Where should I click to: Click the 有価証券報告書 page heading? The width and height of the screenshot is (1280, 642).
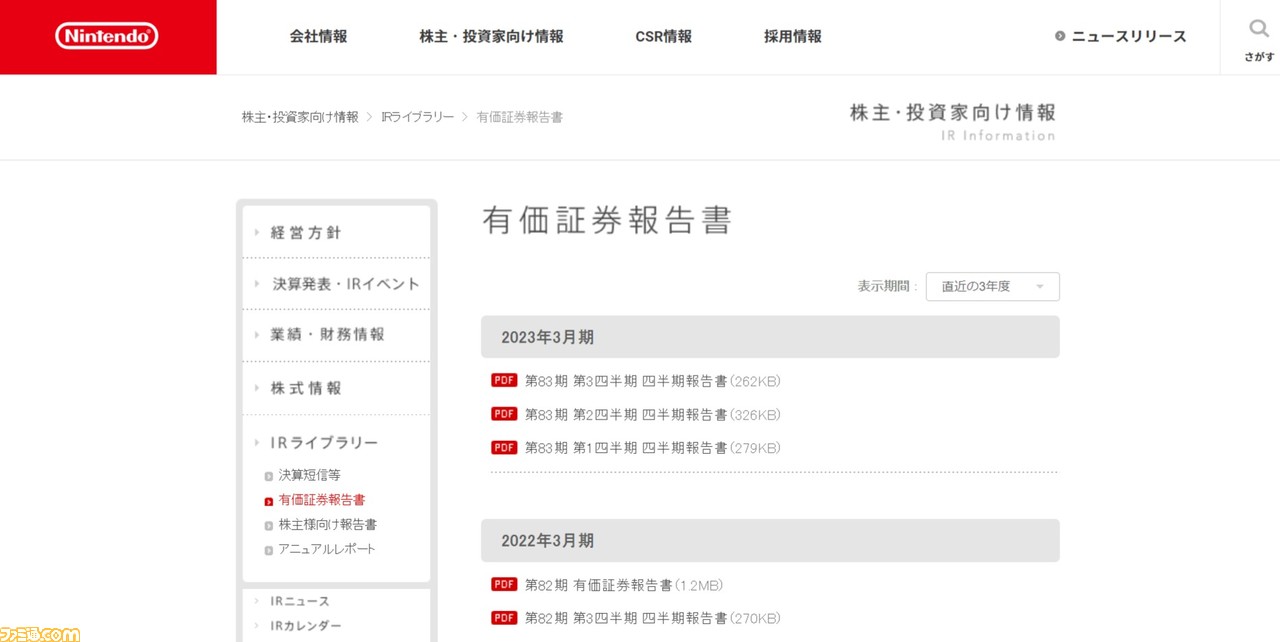coord(607,220)
